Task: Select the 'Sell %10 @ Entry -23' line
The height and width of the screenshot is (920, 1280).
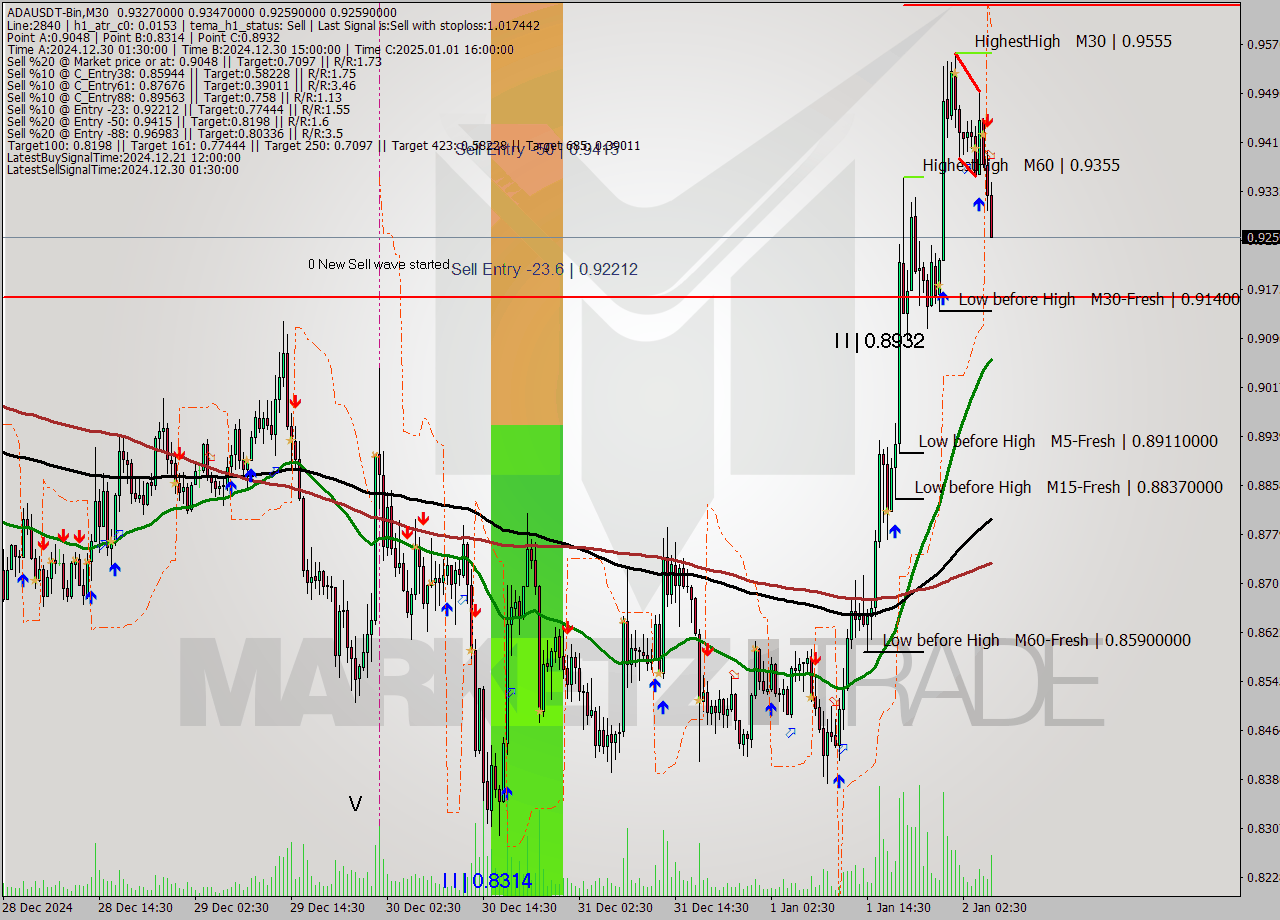Action: click(178, 109)
